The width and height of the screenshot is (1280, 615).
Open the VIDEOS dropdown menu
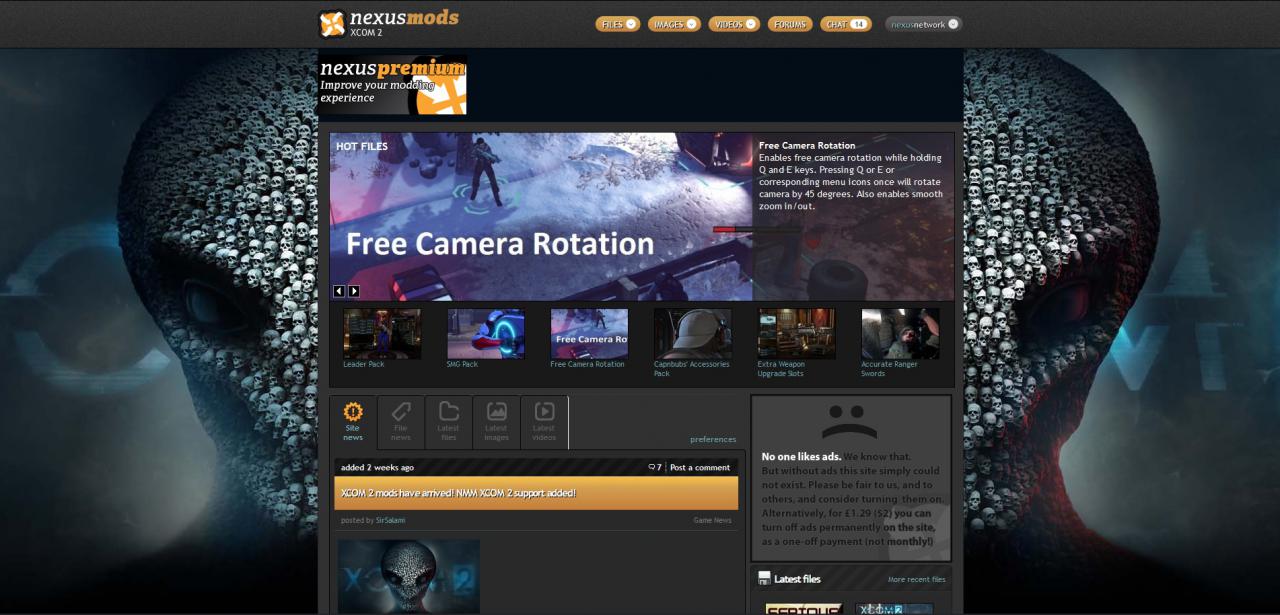(x=734, y=24)
